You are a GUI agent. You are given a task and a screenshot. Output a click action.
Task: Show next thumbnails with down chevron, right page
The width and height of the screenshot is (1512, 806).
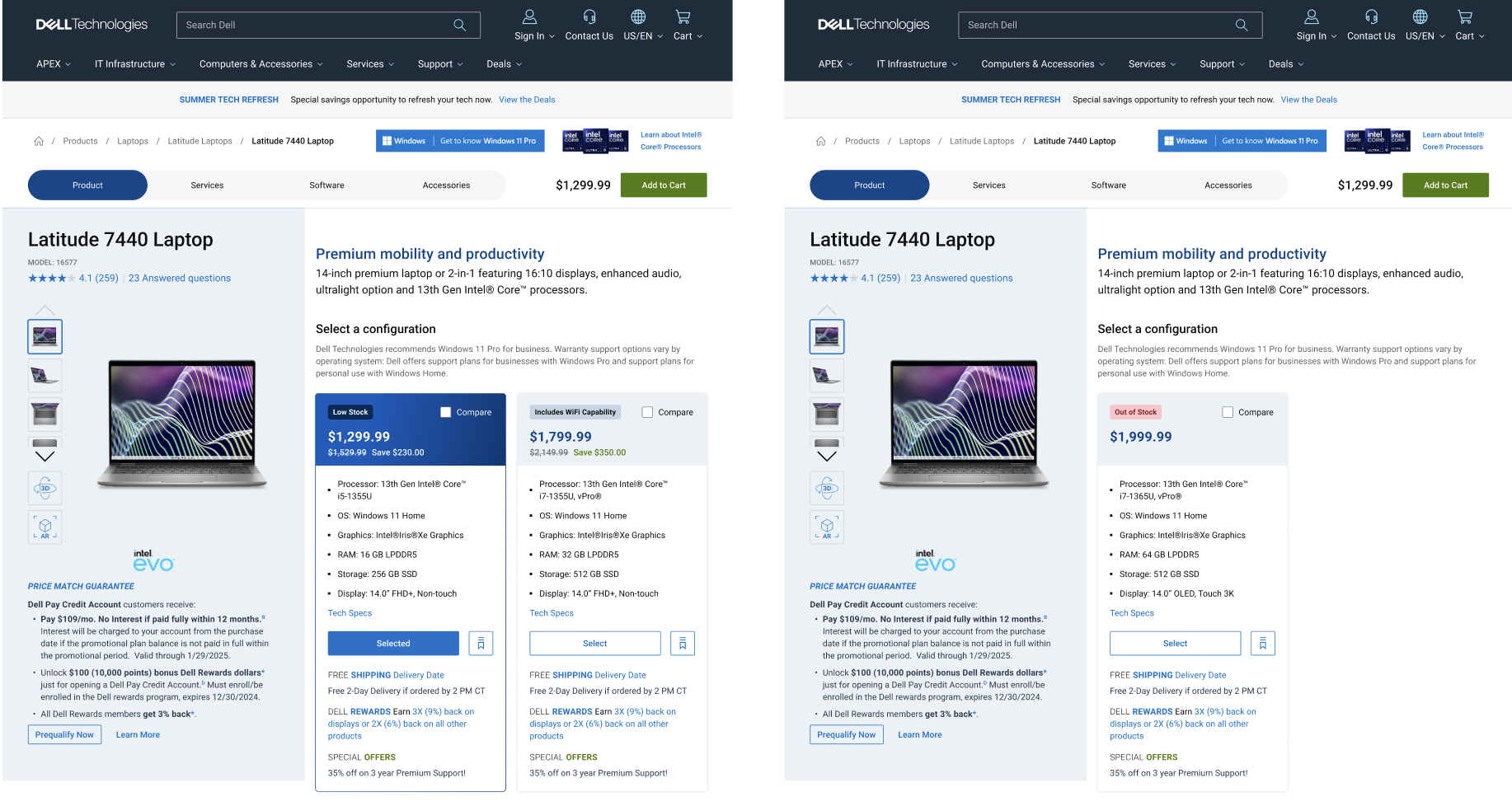click(827, 457)
